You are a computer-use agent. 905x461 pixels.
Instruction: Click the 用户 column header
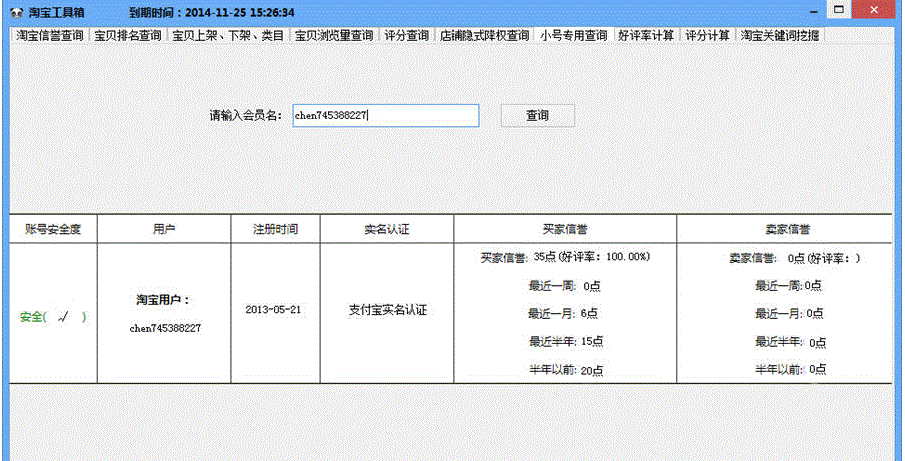(164, 229)
